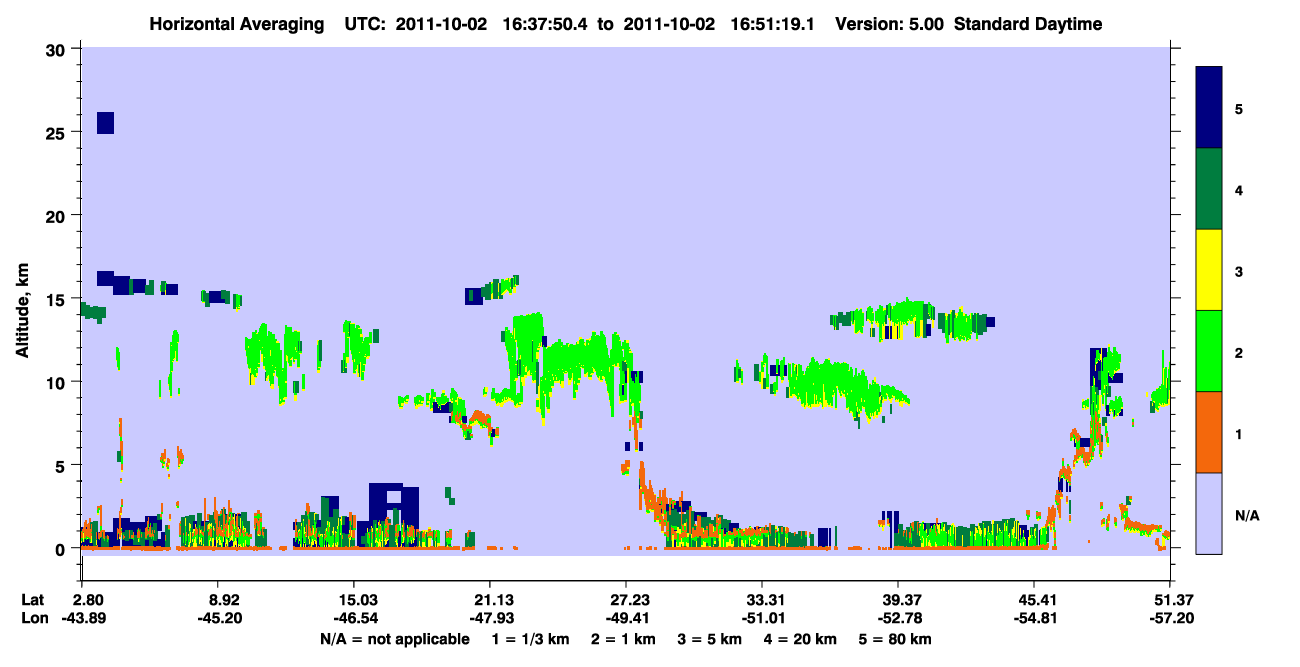Viewport: 1300px width, 667px height.
Task: Click the longitude value -49.41
Action: (626, 618)
